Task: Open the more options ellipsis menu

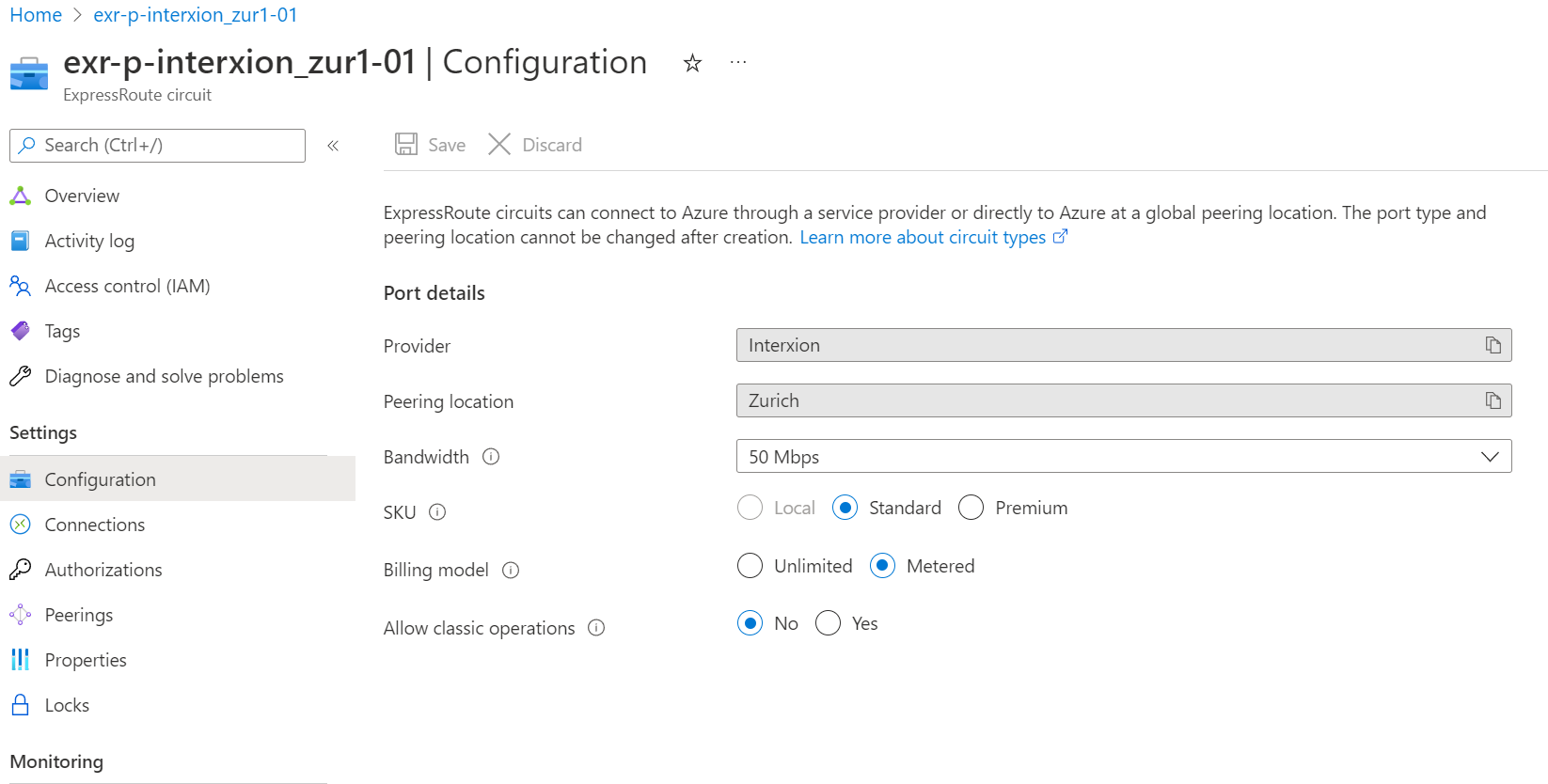Action: coord(738,63)
